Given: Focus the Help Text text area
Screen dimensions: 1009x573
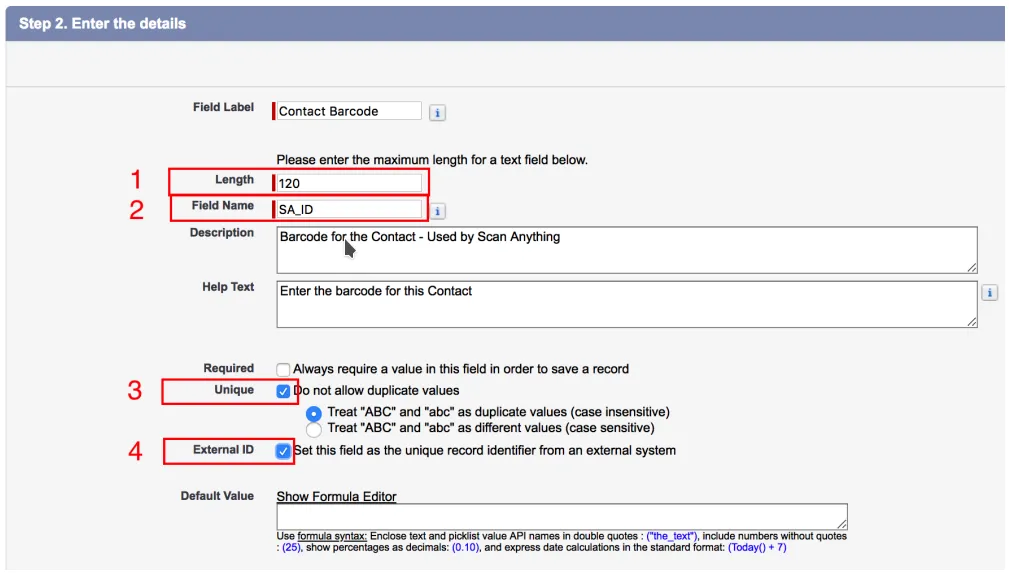Looking at the screenshot, I should point(627,304).
